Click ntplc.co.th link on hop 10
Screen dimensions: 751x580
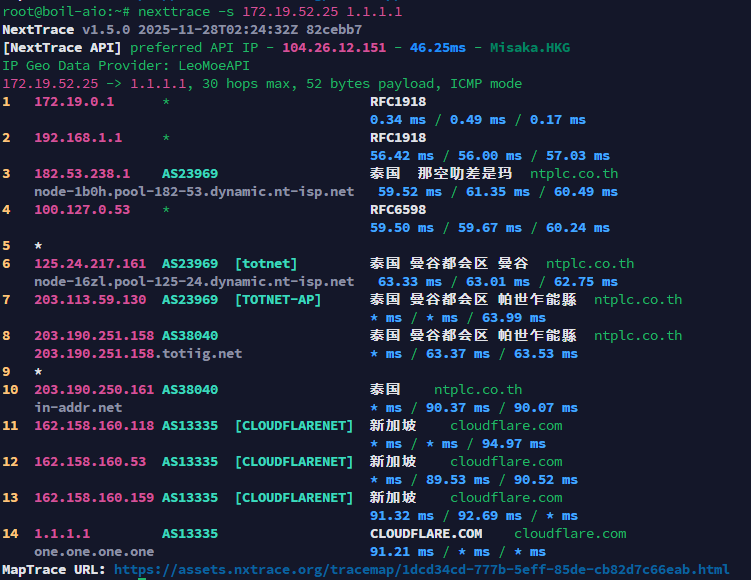[477, 389]
